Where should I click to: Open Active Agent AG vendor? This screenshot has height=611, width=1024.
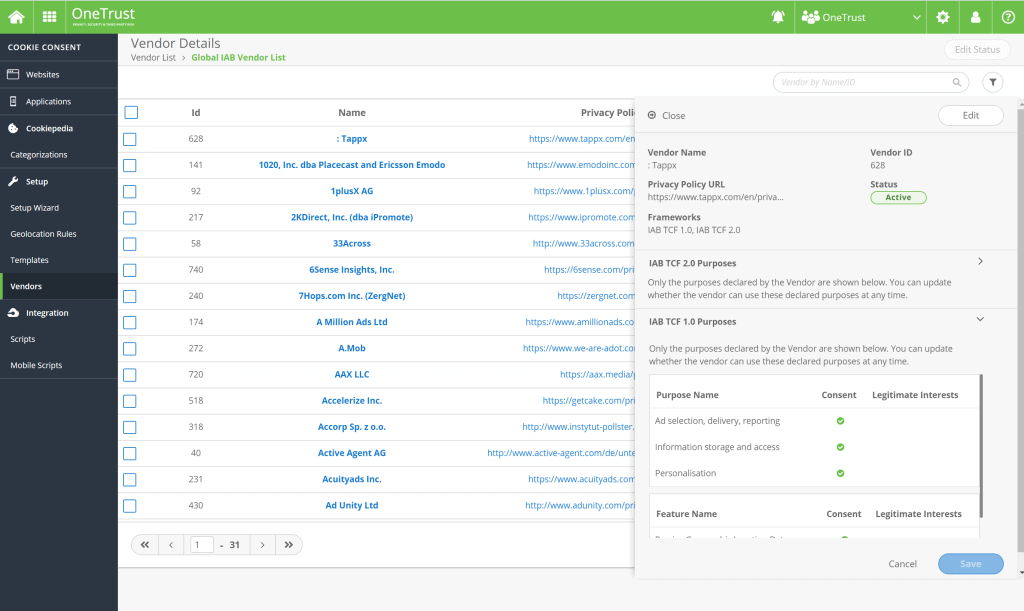[x=352, y=453]
